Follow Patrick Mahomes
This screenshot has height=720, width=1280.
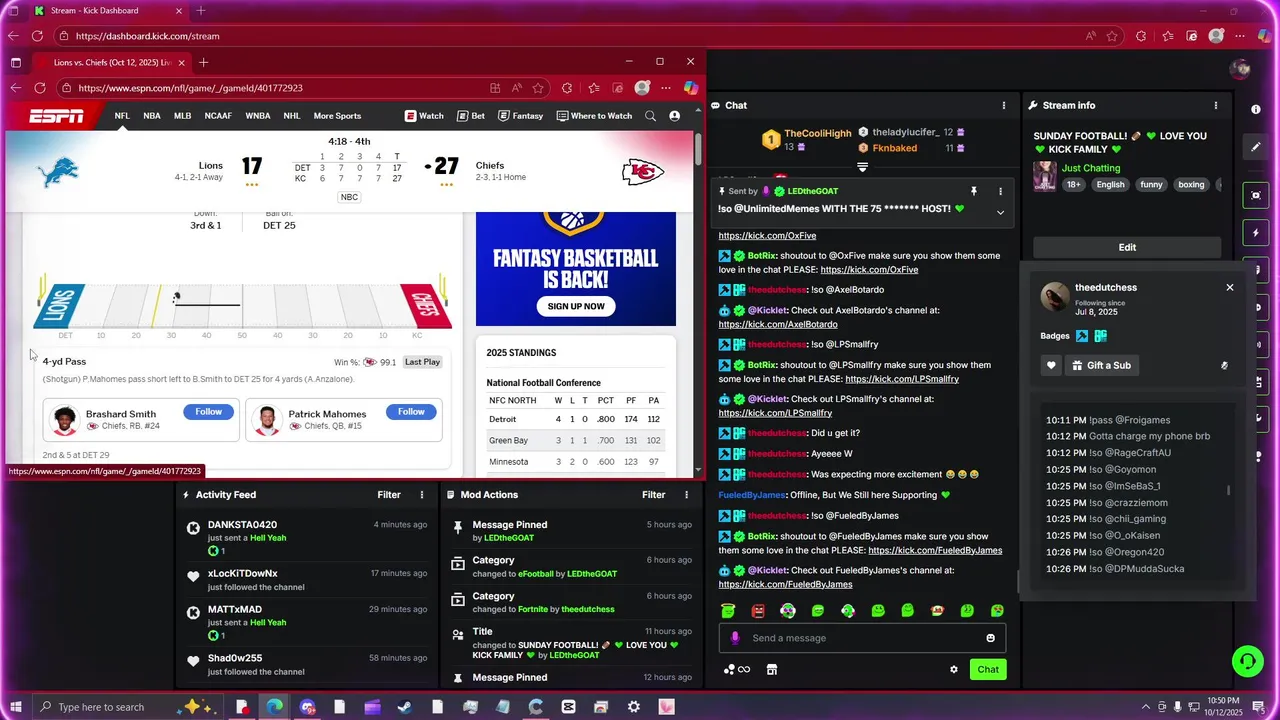[411, 412]
